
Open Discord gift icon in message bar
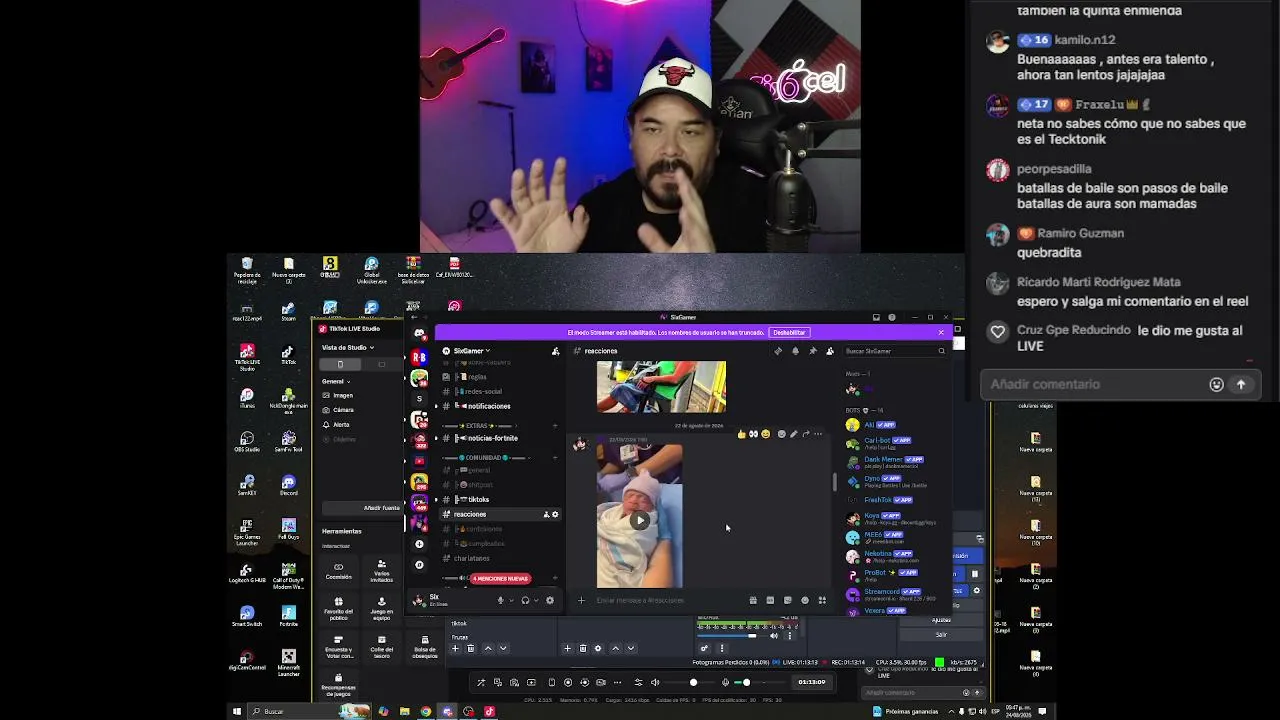[x=753, y=600]
